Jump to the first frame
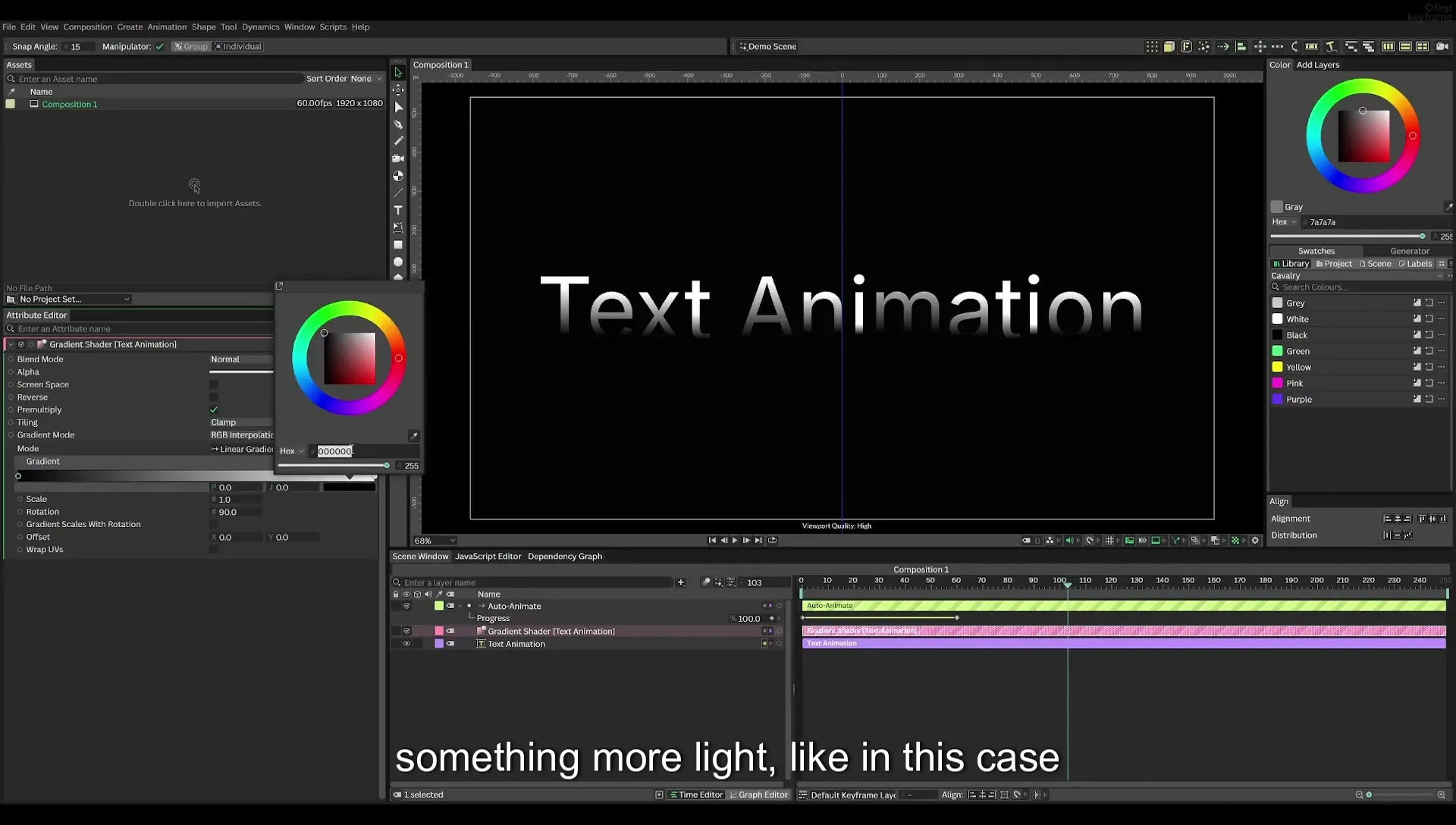Screen dimensions: 1456x825 coord(712,541)
